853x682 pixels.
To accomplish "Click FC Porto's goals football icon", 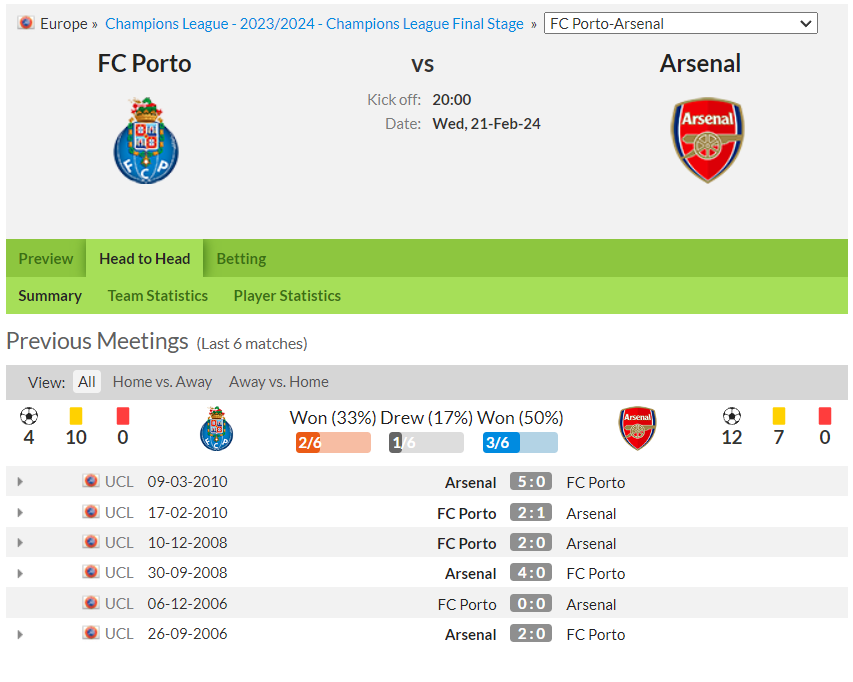I will tap(29, 417).
